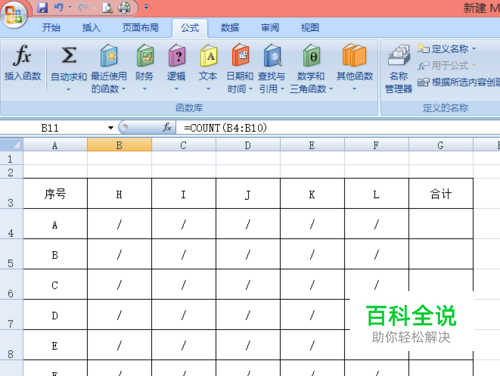The width and height of the screenshot is (500, 376).
Task: Select row 3 header
Action: (x=11, y=194)
